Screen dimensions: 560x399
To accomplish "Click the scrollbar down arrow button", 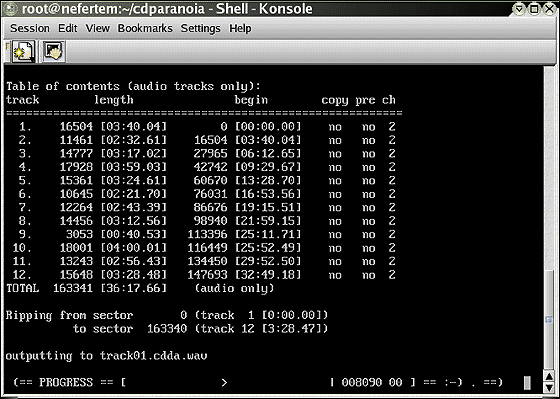I will point(549,387).
